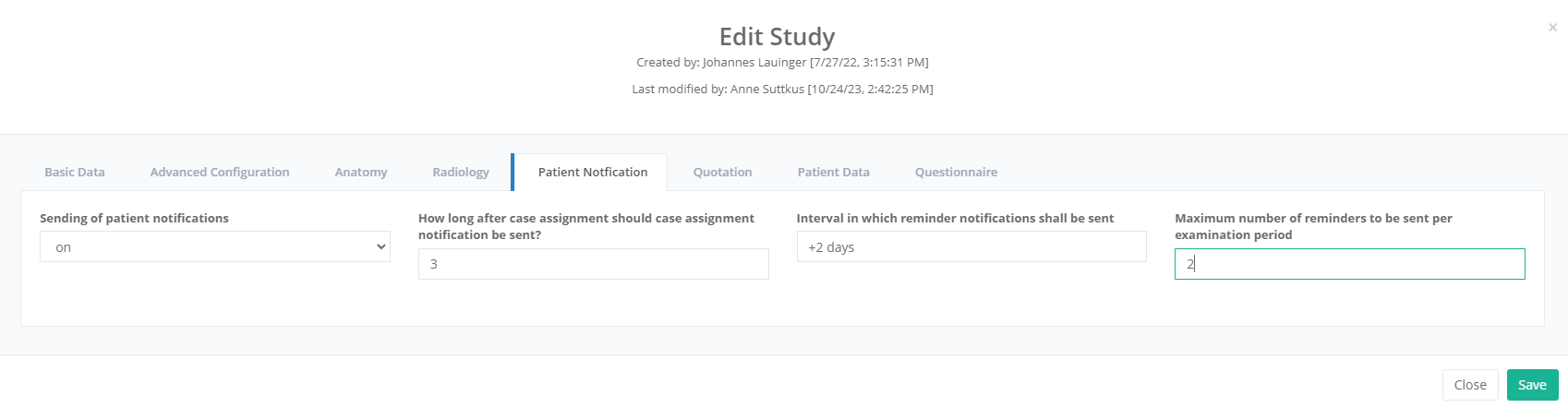
Task: Click the reminder interval field showing +2 days
Action: point(971,247)
